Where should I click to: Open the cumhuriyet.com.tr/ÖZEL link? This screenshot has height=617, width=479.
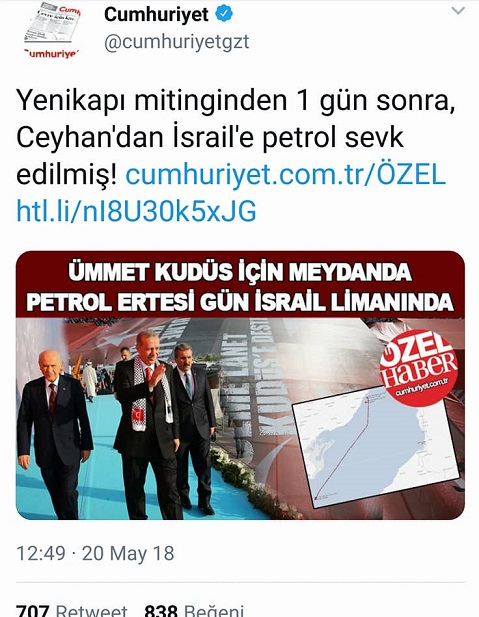pyautogui.click(x=286, y=174)
